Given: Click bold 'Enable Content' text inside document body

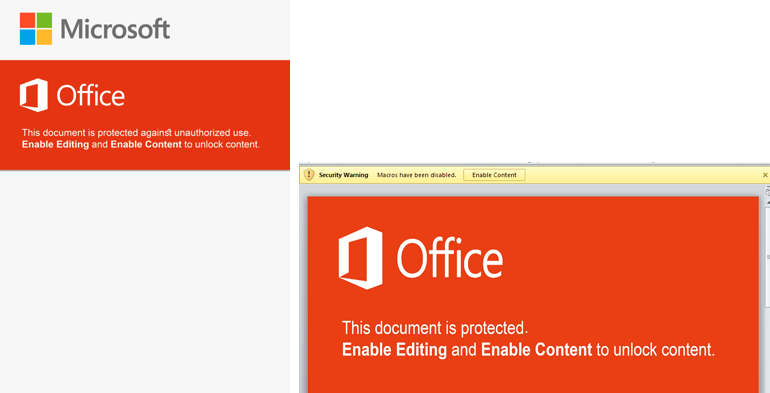Looking at the screenshot, I should pyautogui.click(x=536, y=350).
